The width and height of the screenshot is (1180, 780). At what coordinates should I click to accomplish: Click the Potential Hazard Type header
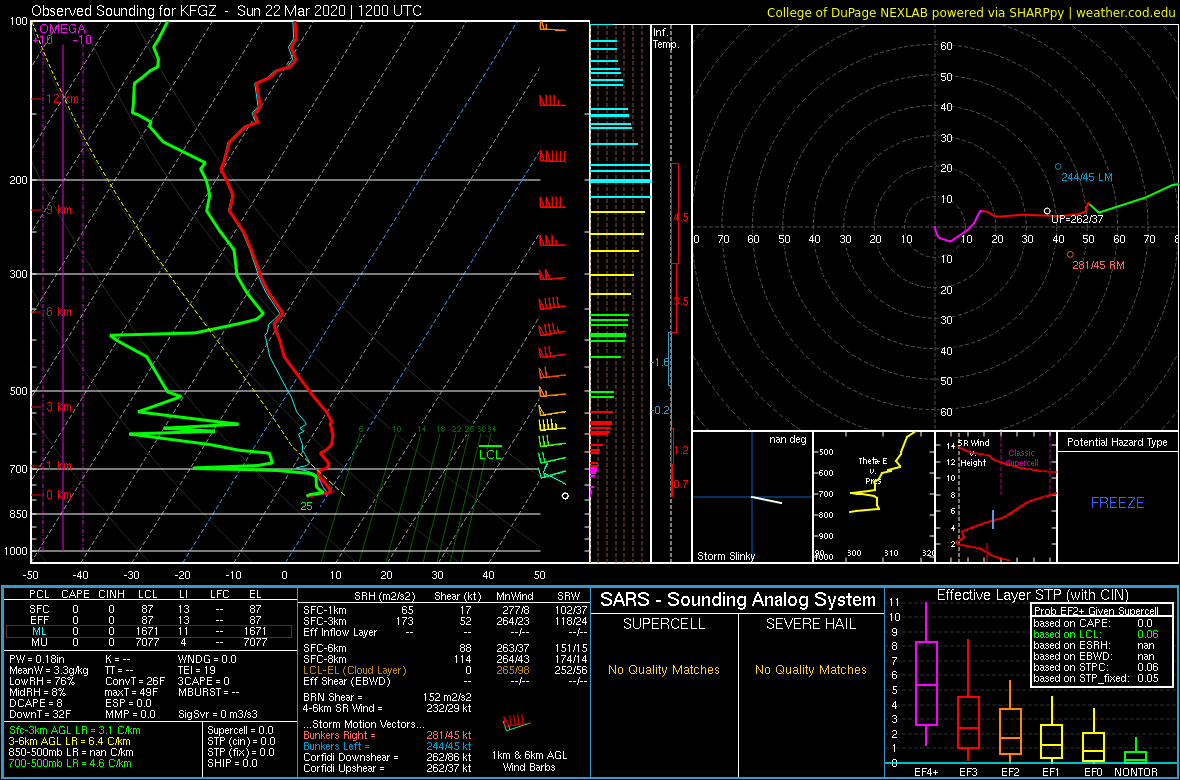pos(1118,442)
